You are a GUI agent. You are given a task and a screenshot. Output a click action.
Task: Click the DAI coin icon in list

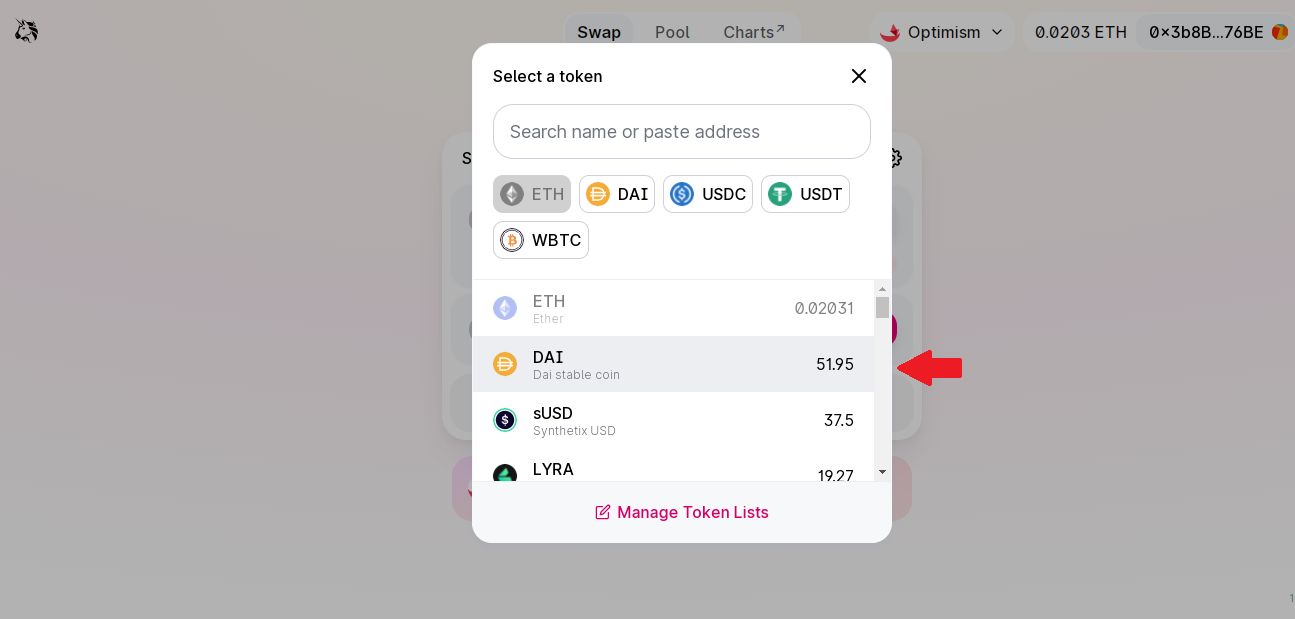click(x=505, y=364)
